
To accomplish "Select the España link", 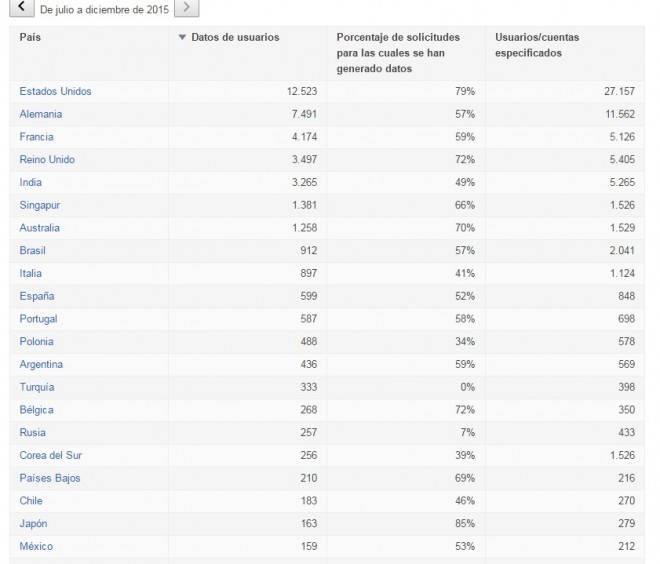I will coord(37,296).
